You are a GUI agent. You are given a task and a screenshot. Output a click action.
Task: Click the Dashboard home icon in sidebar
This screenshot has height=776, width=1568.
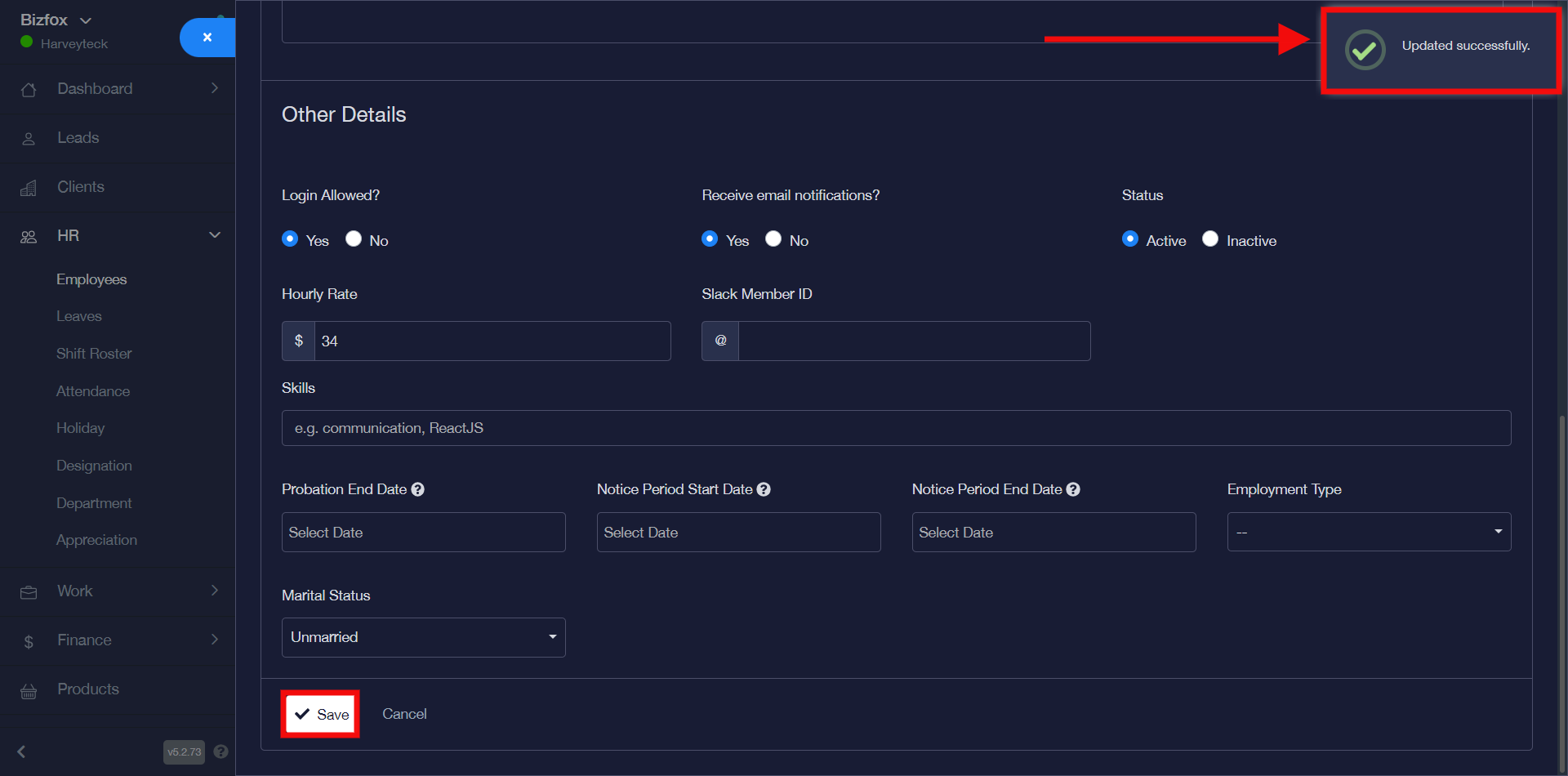click(x=29, y=90)
